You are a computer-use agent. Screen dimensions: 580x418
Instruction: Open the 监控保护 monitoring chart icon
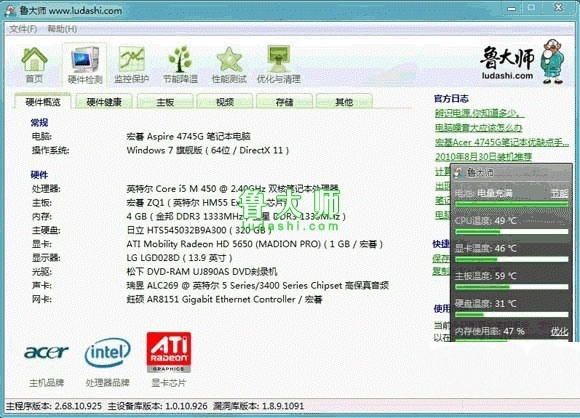click(x=131, y=65)
